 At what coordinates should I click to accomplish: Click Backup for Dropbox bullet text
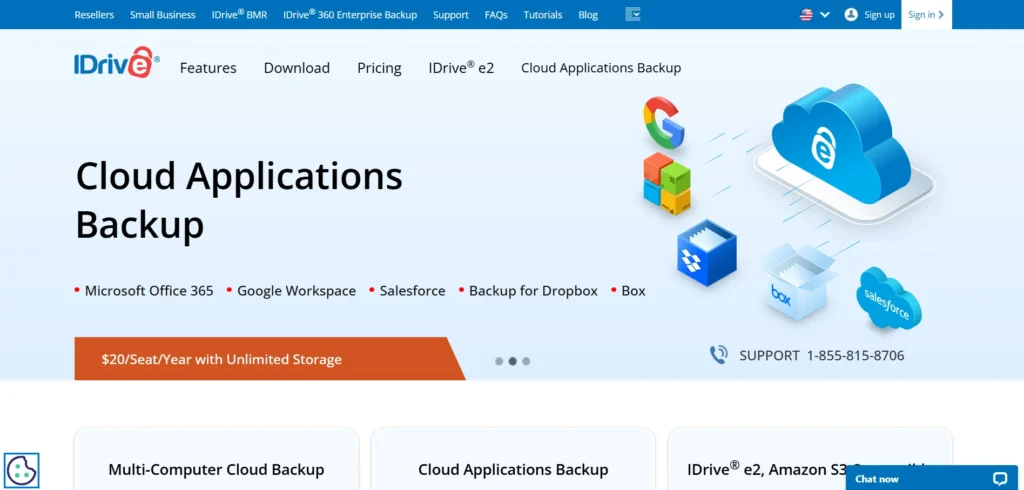coord(534,291)
